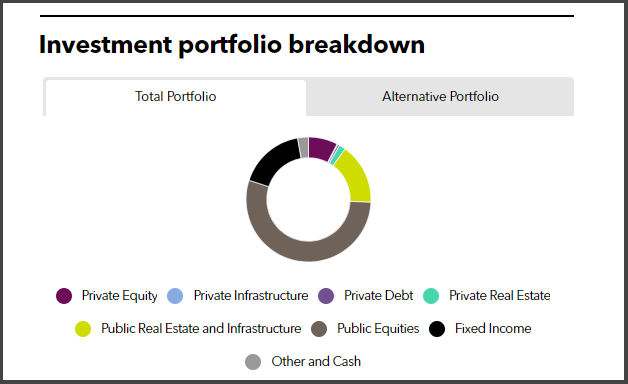628x384 pixels.
Task: Toggle the Other and Cash legend dot
Action: point(253,362)
